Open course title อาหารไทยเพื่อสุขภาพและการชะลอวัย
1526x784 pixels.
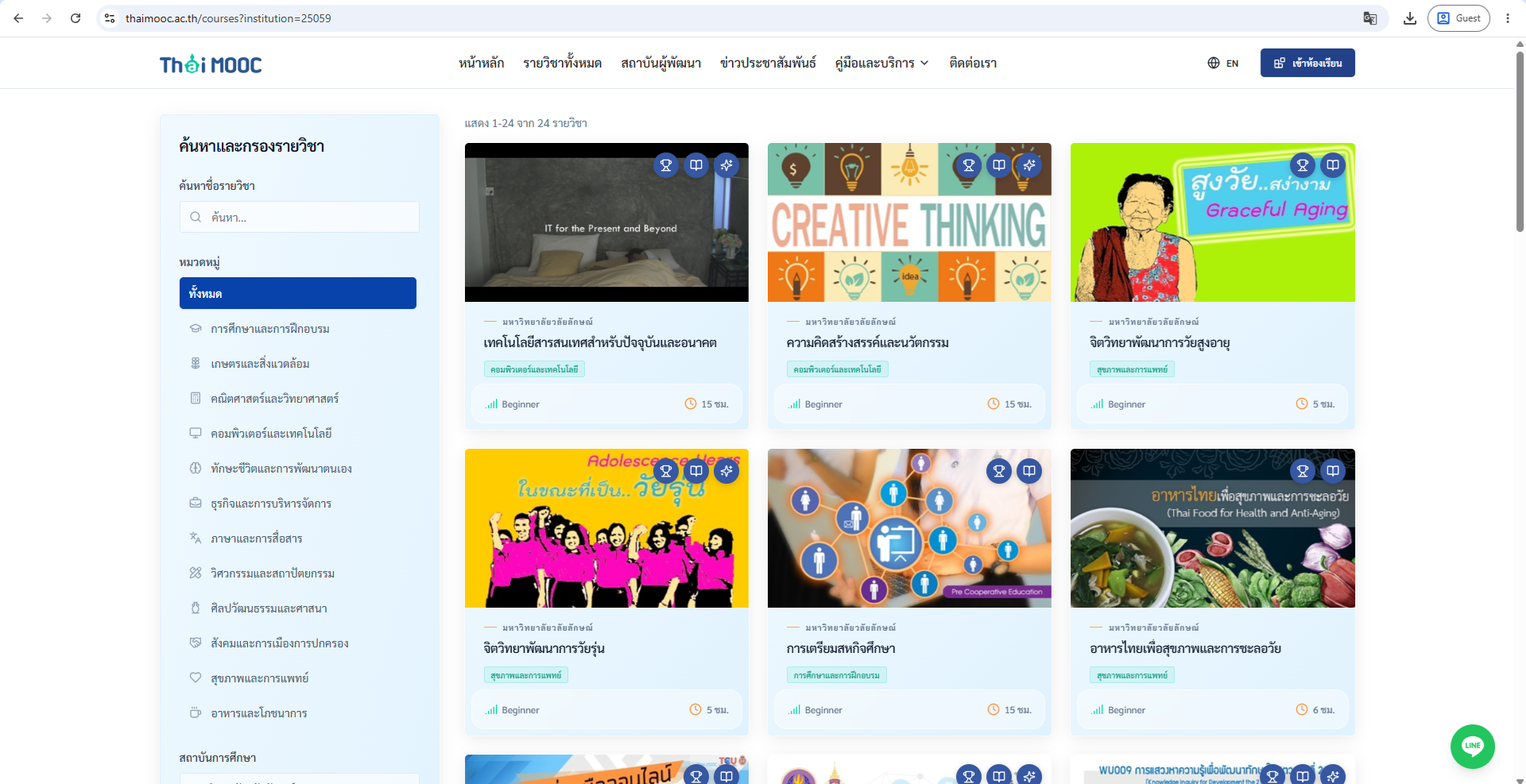[x=1186, y=649]
